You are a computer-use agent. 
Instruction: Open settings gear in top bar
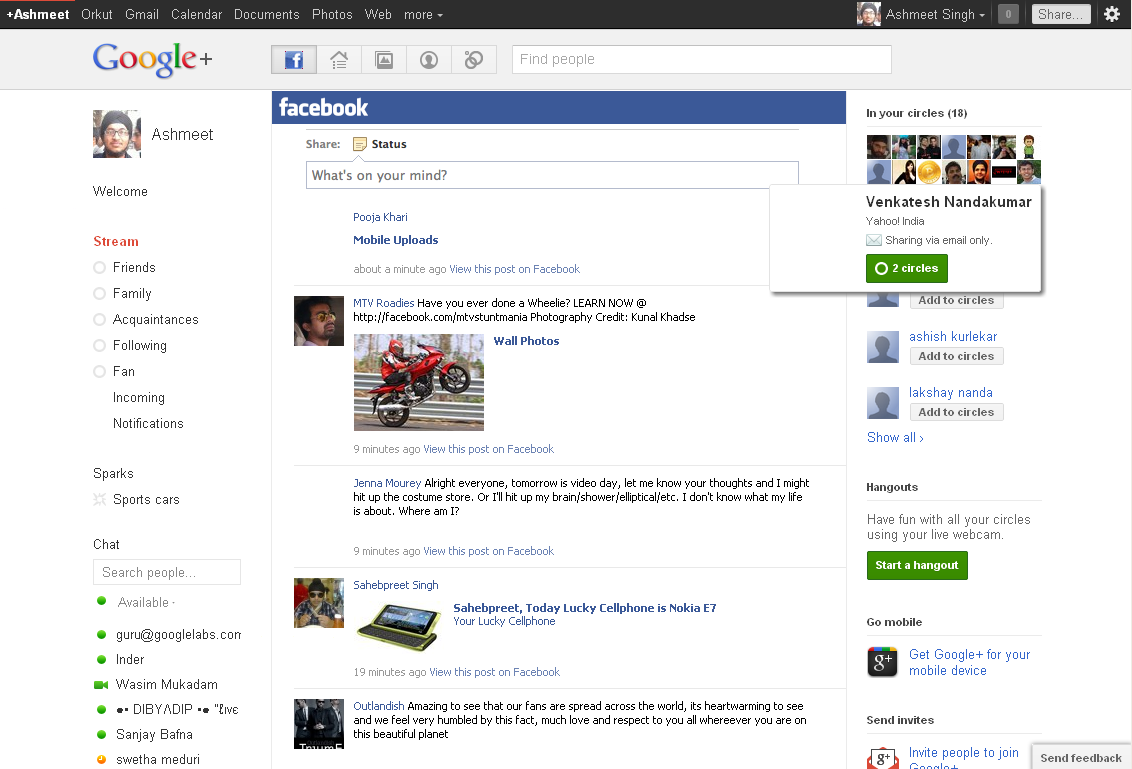pyautogui.click(x=1112, y=14)
